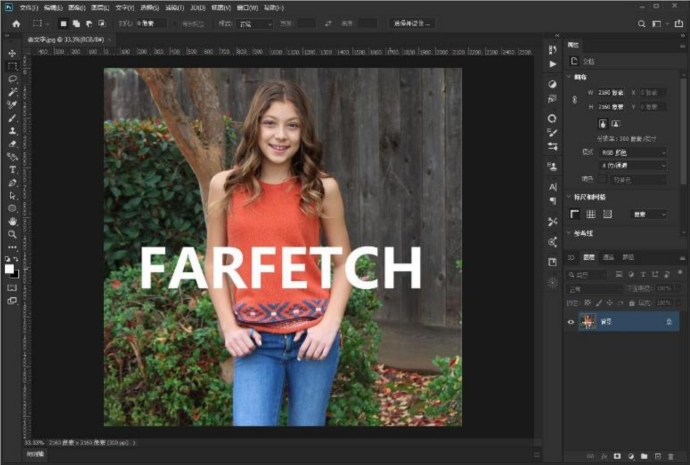Enable 'Intersect with selection' mode
The width and height of the screenshot is (690, 465).
tap(102, 24)
